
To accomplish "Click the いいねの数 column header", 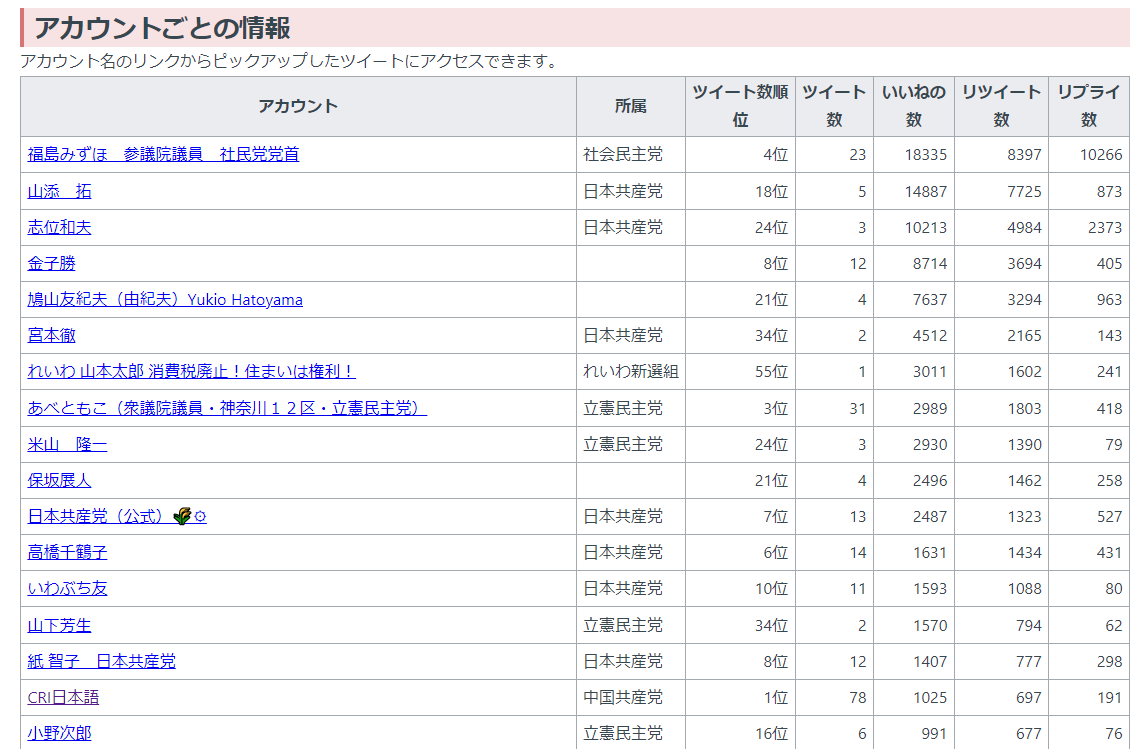I will (914, 106).
